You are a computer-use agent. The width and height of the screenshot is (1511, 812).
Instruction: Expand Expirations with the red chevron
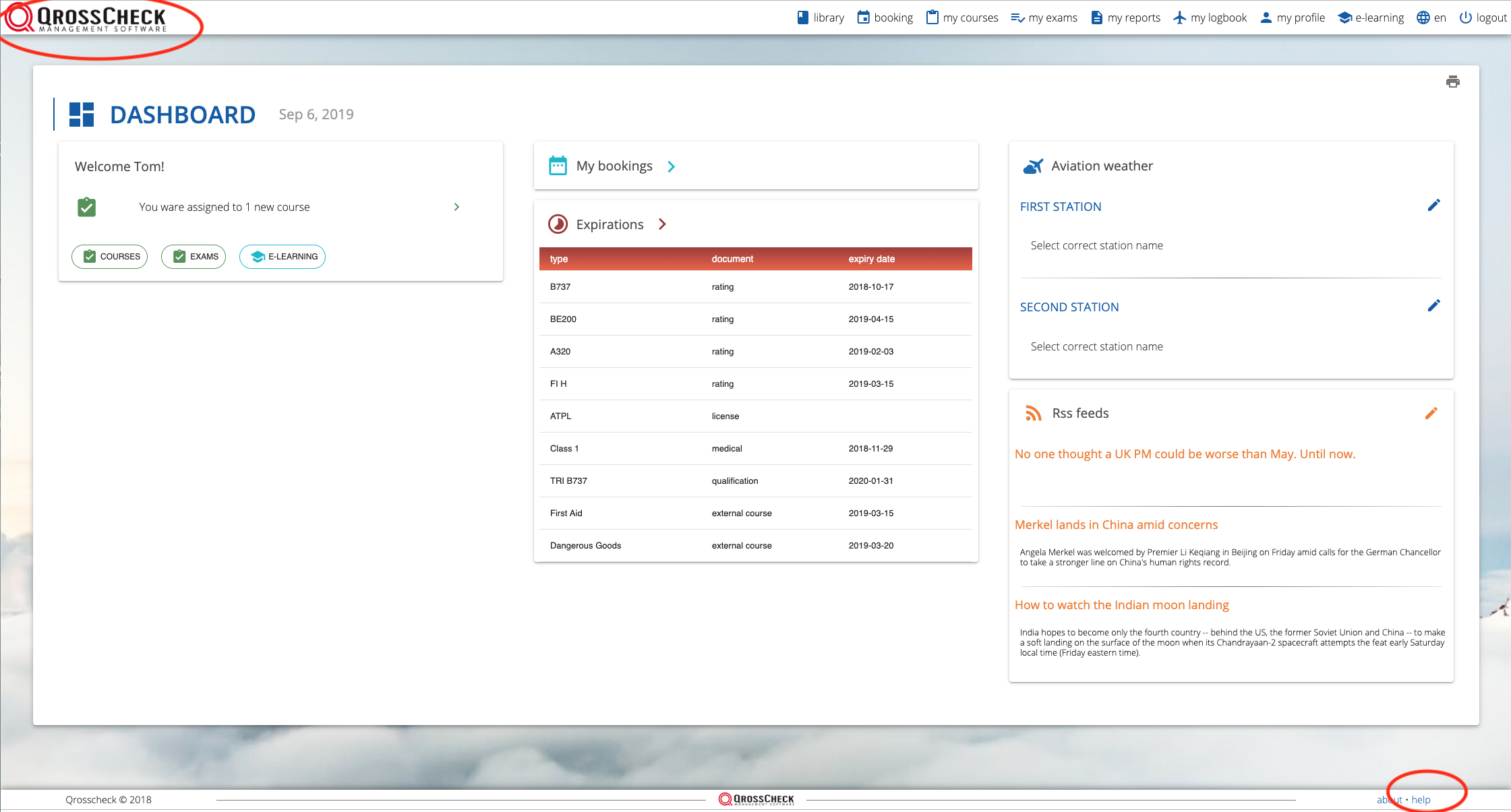[x=662, y=224]
